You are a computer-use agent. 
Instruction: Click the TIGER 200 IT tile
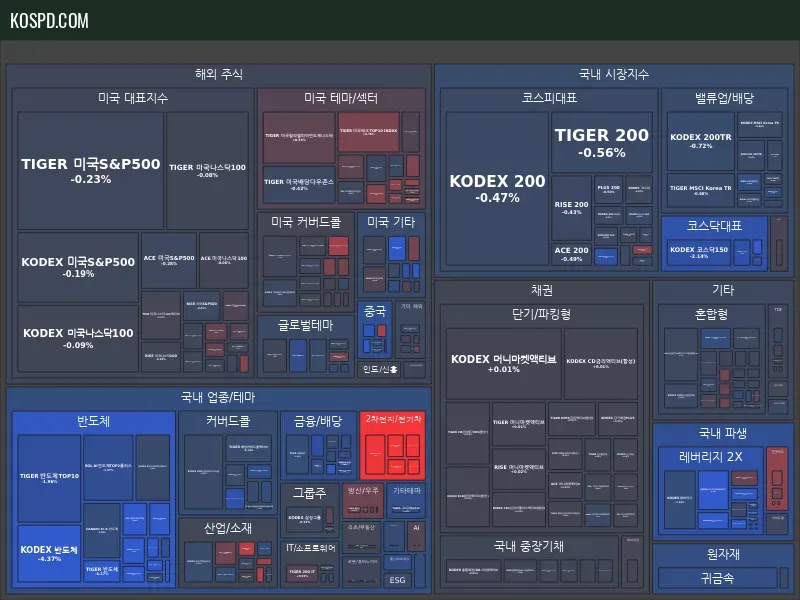[303, 573]
